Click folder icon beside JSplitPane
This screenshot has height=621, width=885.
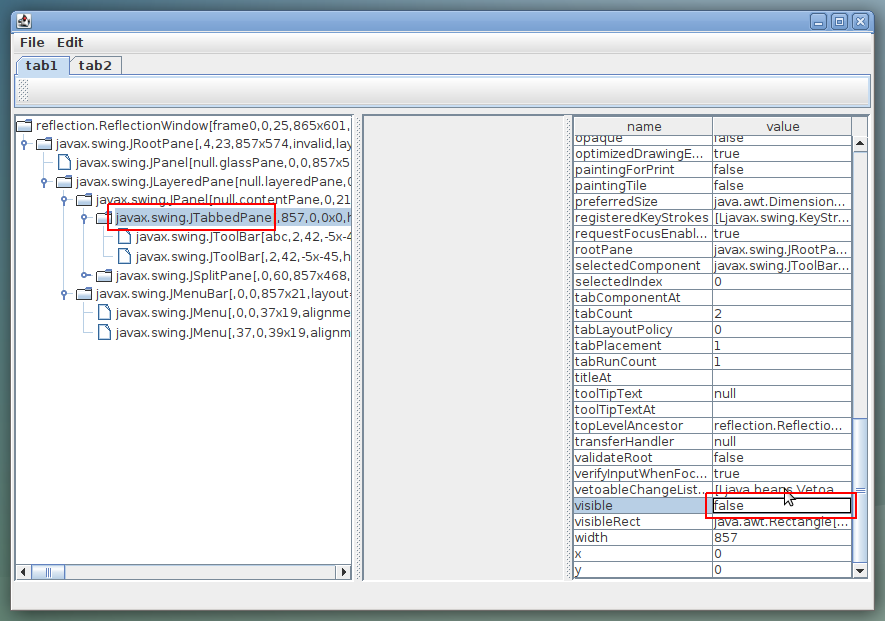104,275
